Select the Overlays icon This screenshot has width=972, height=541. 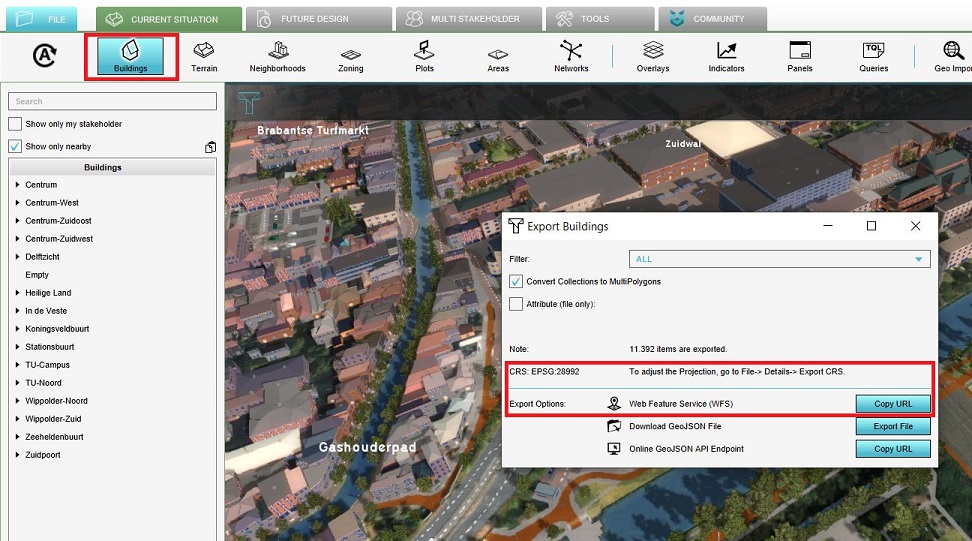(x=653, y=56)
